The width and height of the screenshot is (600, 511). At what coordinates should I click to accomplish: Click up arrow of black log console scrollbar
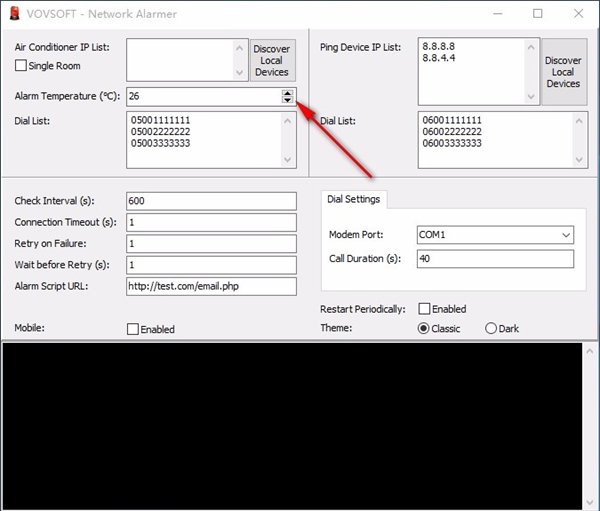(x=590, y=351)
